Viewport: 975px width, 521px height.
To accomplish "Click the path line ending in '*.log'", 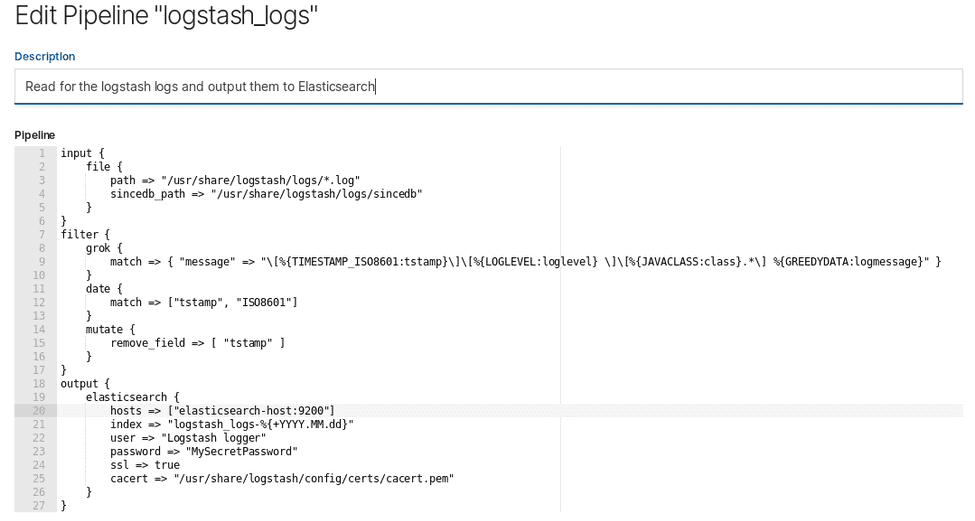I will click(x=234, y=180).
